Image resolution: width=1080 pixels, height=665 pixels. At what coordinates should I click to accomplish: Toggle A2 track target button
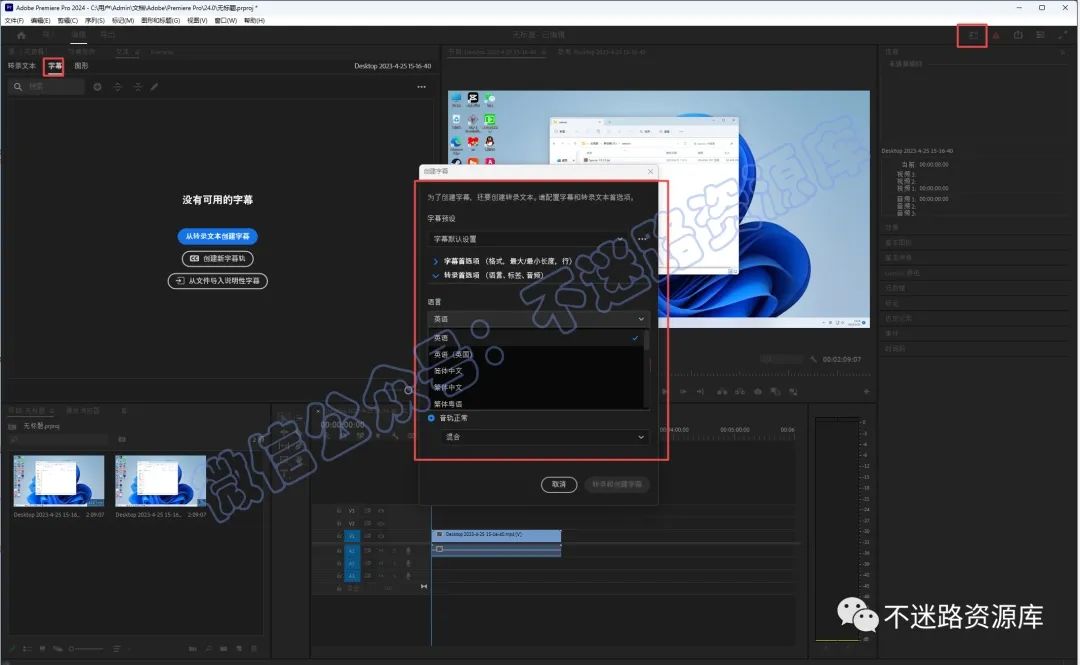tap(352, 564)
